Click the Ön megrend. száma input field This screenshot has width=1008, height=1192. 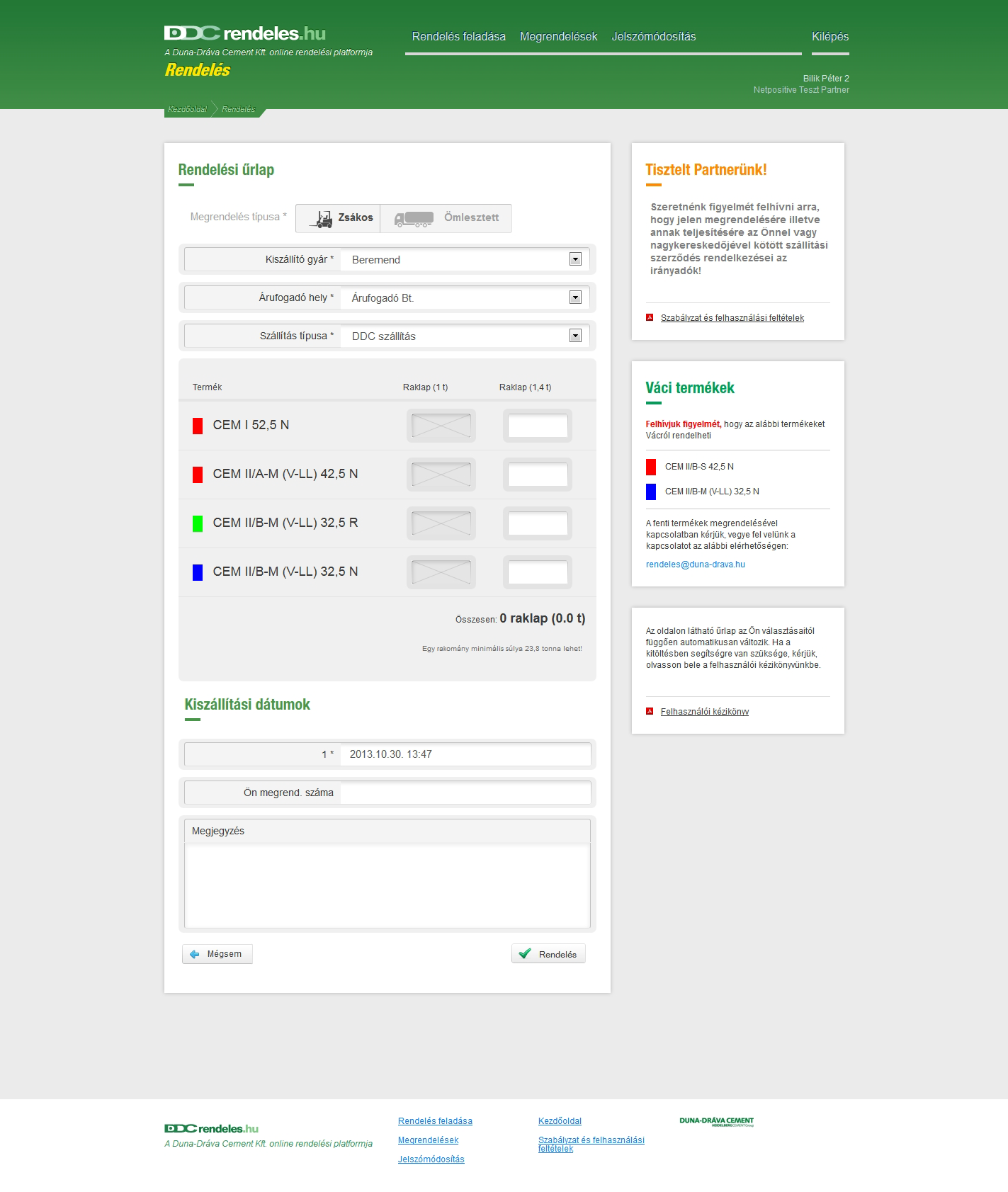tap(465, 793)
